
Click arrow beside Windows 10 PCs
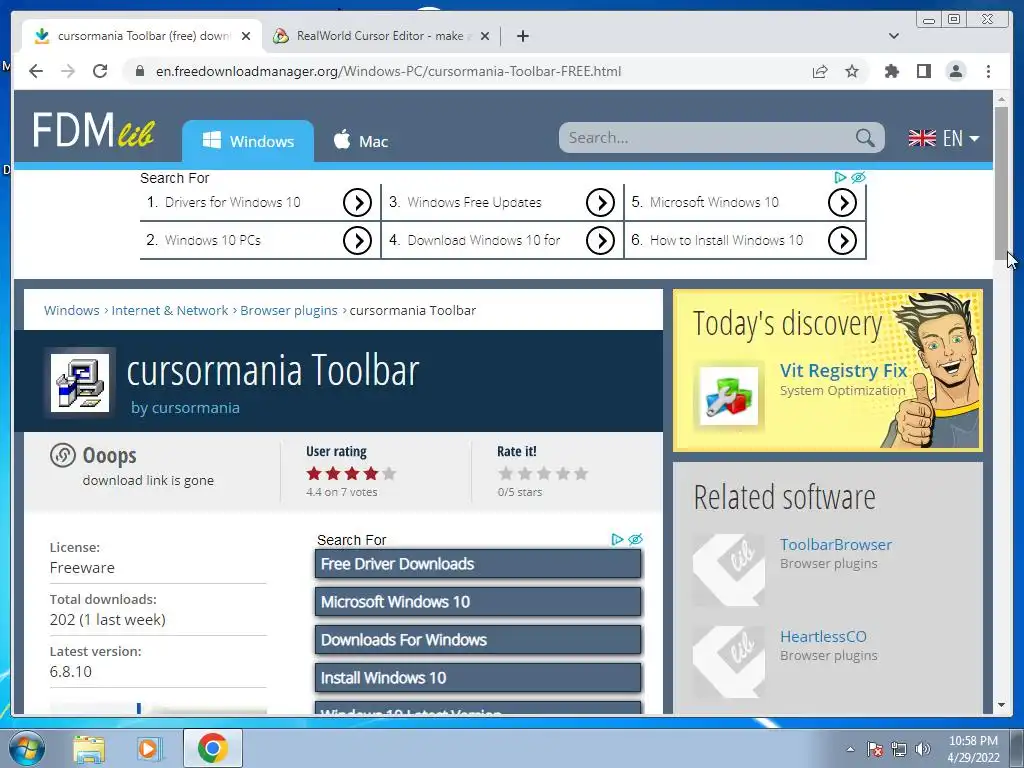pyautogui.click(x=357, y=241)
